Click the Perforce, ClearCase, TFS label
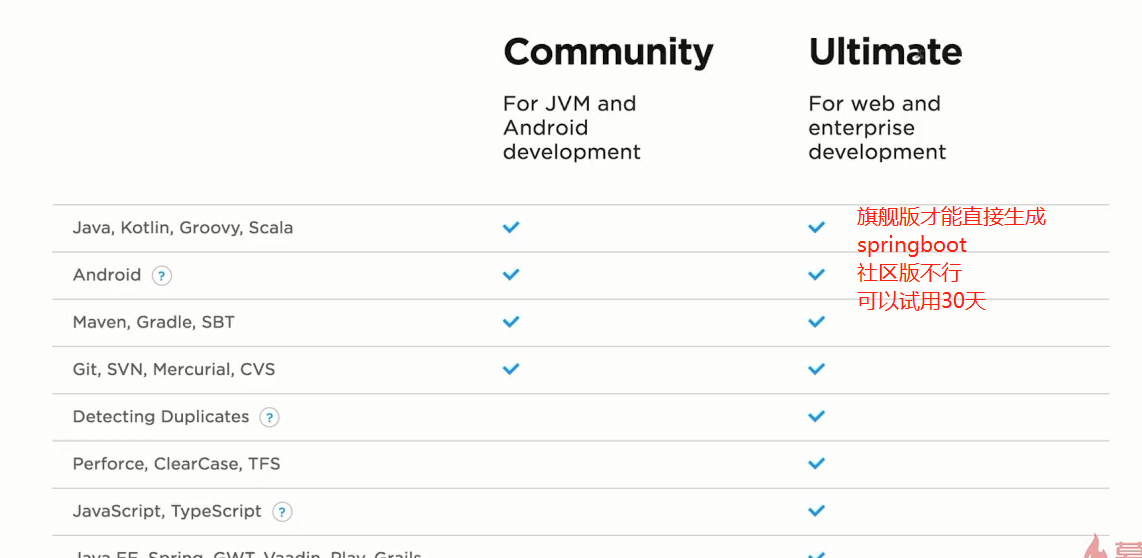Viewport: 1142px width, 558px height. 176,464
